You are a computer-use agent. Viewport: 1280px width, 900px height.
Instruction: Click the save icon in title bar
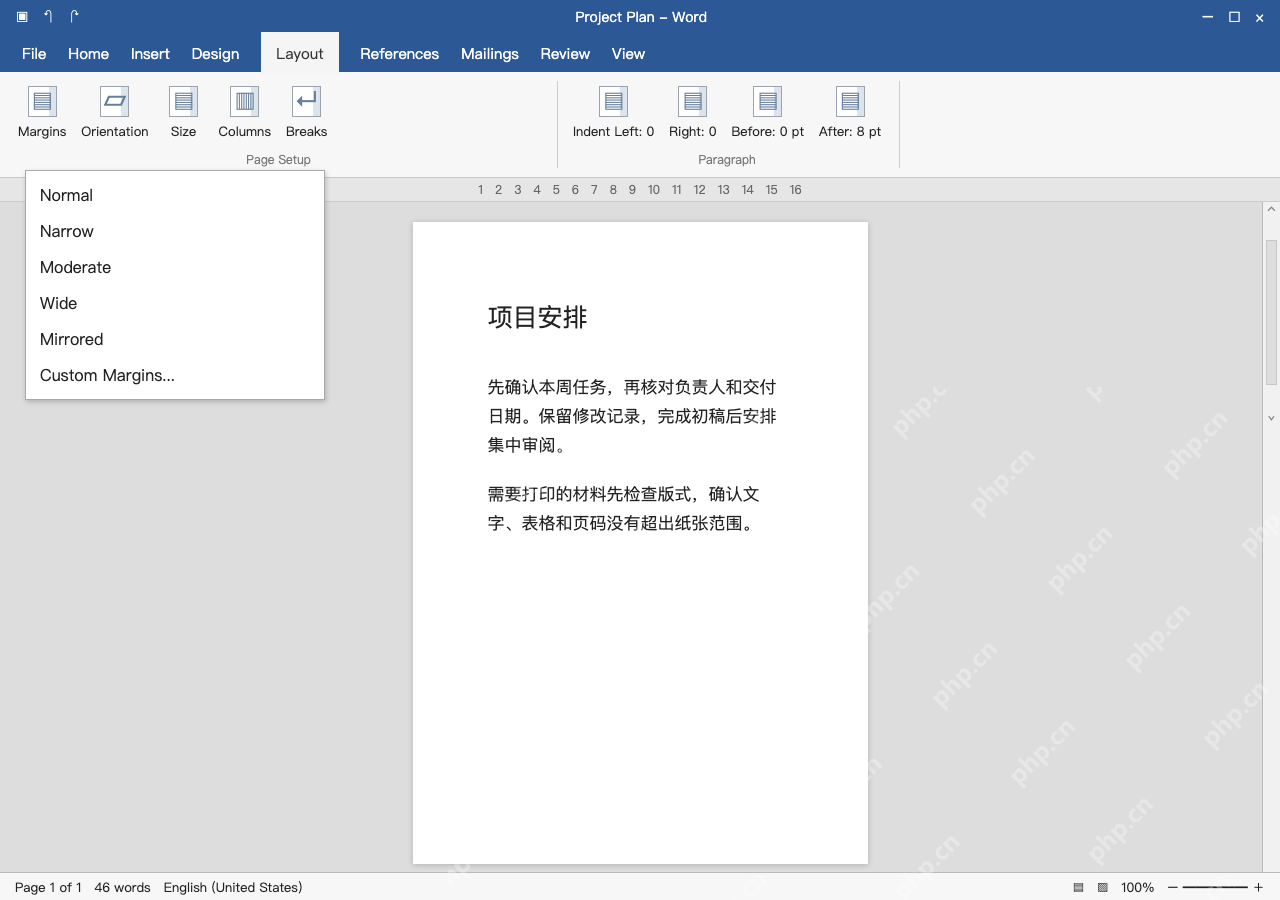click(x=22, y=17)
